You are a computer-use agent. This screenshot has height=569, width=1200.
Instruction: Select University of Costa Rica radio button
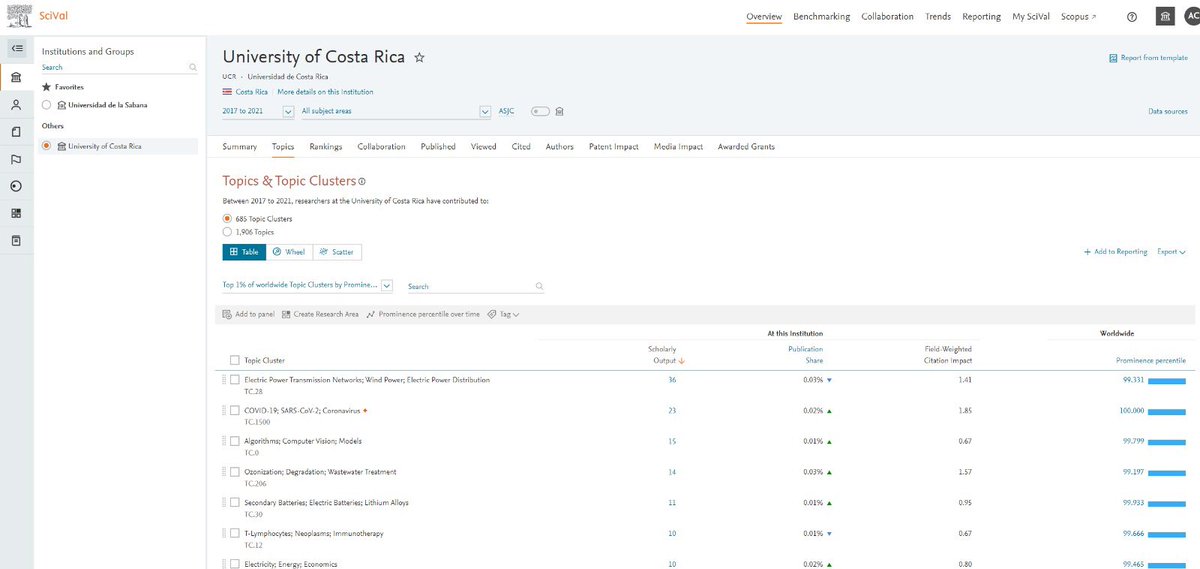47,146
